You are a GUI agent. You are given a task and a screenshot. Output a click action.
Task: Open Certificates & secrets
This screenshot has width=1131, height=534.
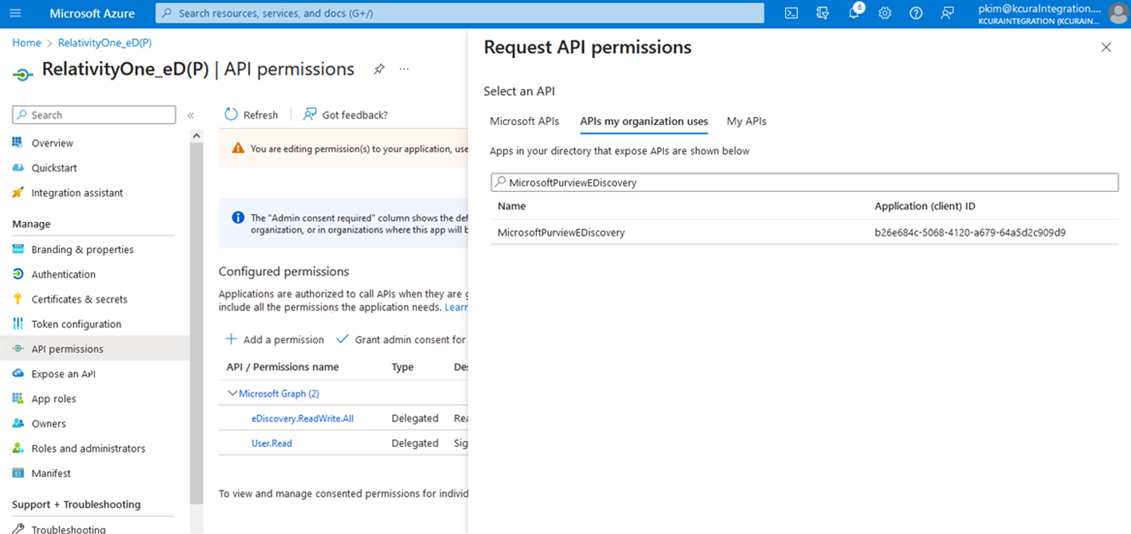click(x=79, y=299)
